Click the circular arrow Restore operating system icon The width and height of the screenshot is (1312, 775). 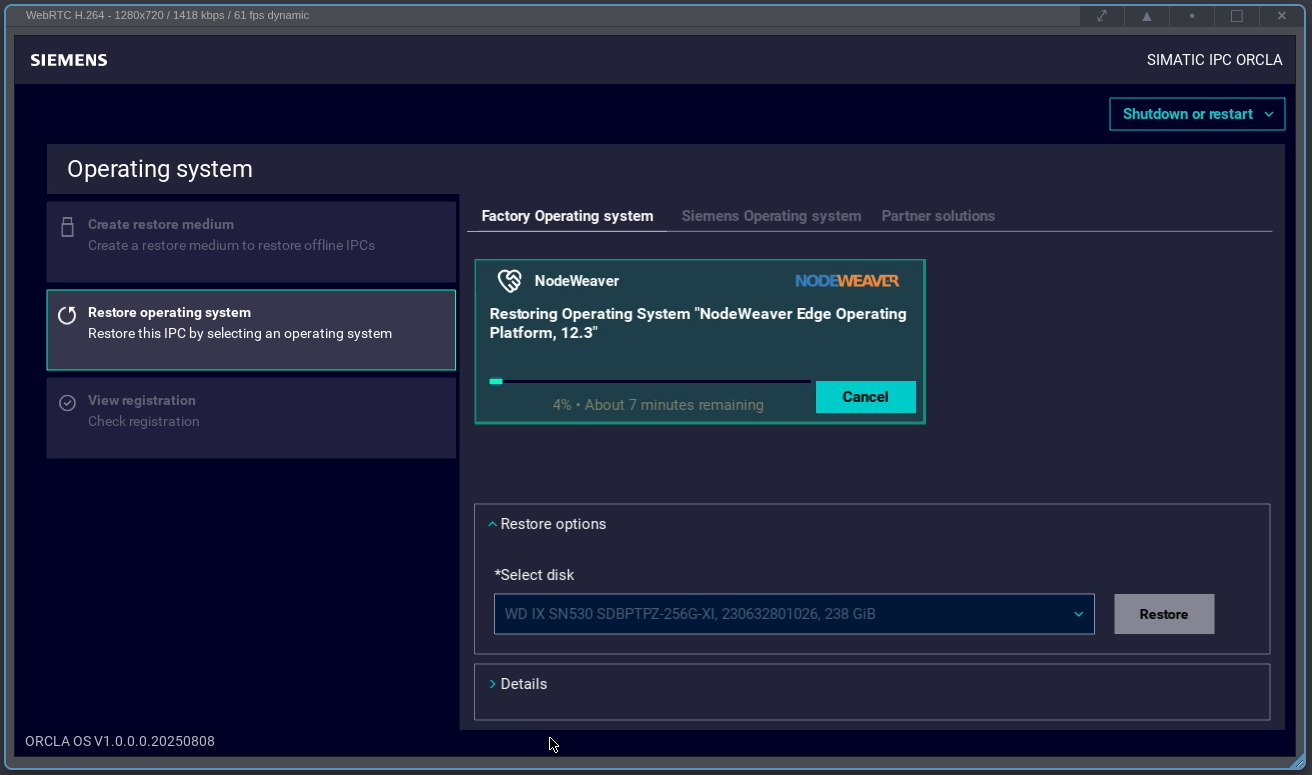click(67, 316)
